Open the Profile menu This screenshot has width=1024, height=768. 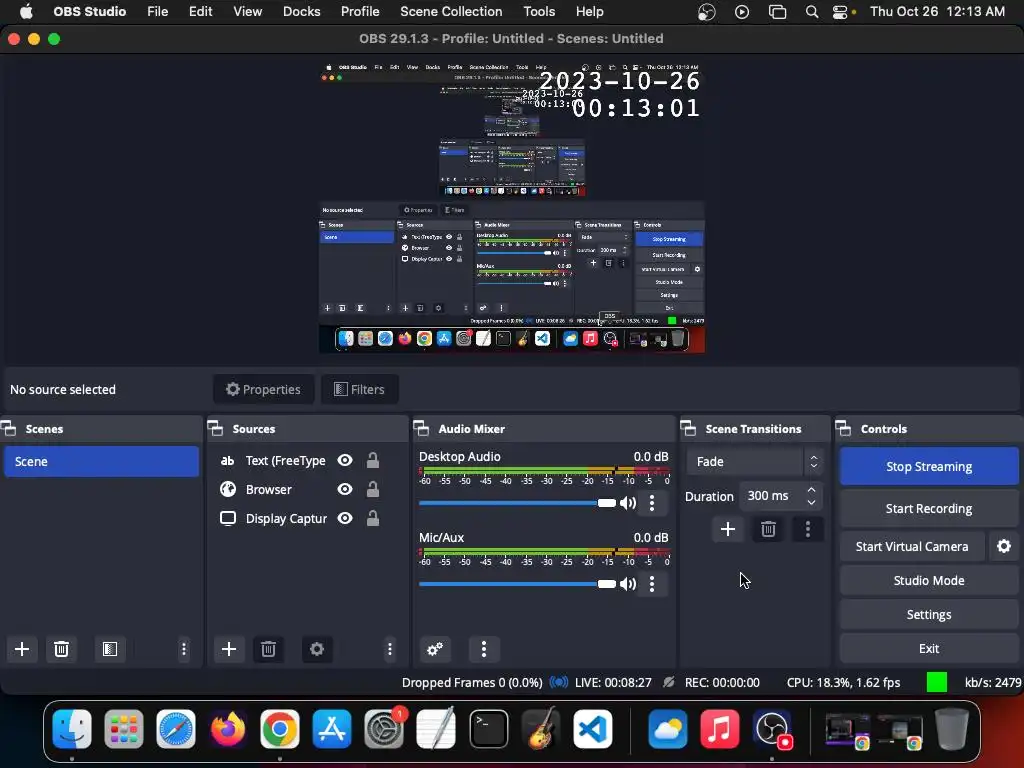point(360,12)
